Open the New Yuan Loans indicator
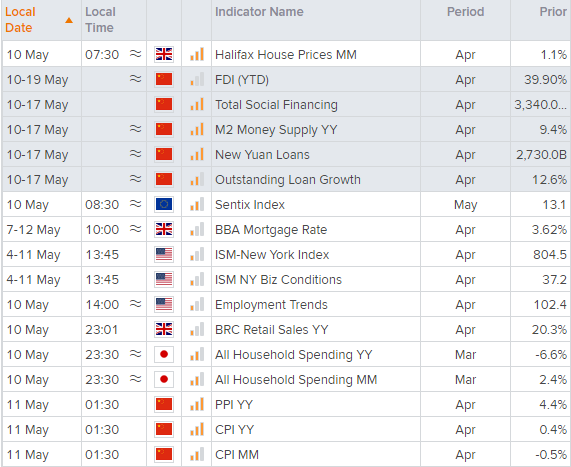 (x=262, y=154)
